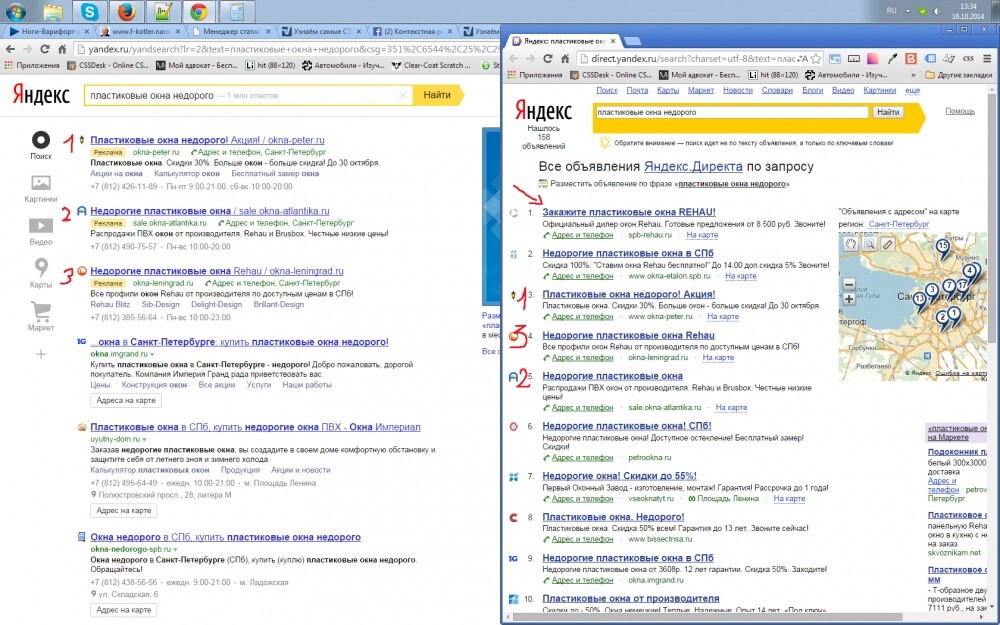This screenshot has width=1000, height=625.
Task: Expand hidden bookmarks chevron in the right Chrome window
Action: point(914,75)
